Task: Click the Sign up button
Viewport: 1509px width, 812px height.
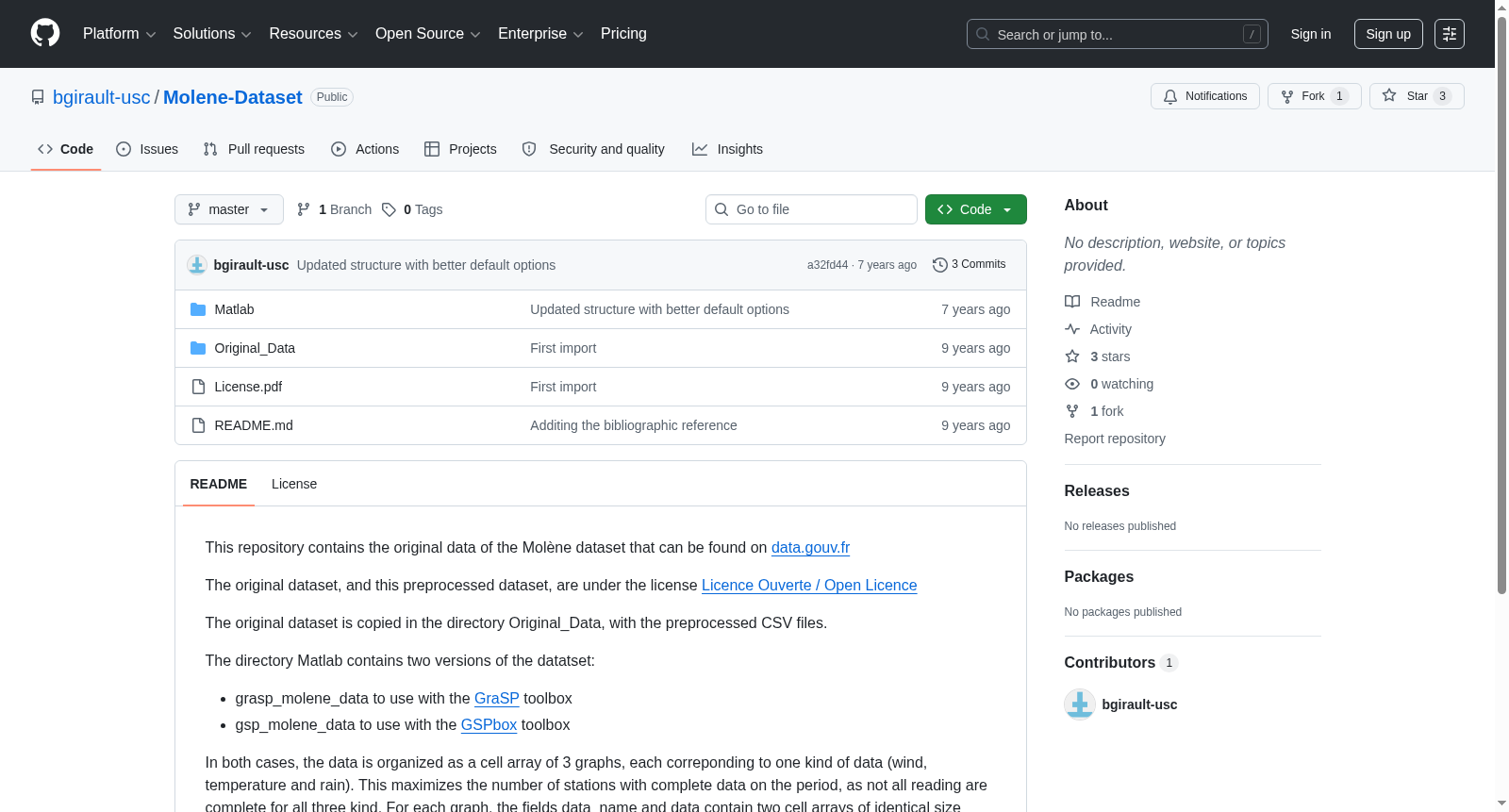Action: point(1388,34)
